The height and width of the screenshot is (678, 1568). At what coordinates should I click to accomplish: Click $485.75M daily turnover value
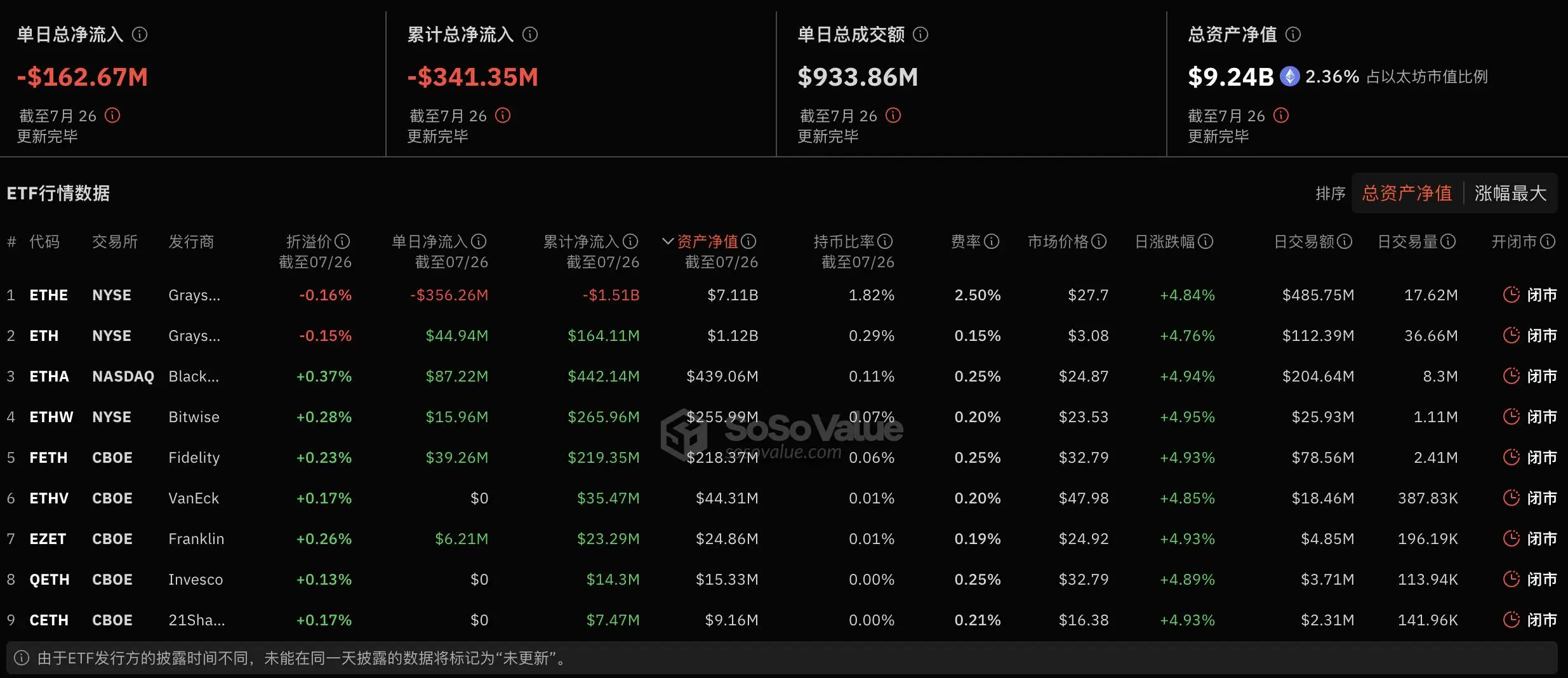click(x=1318, y=295)
